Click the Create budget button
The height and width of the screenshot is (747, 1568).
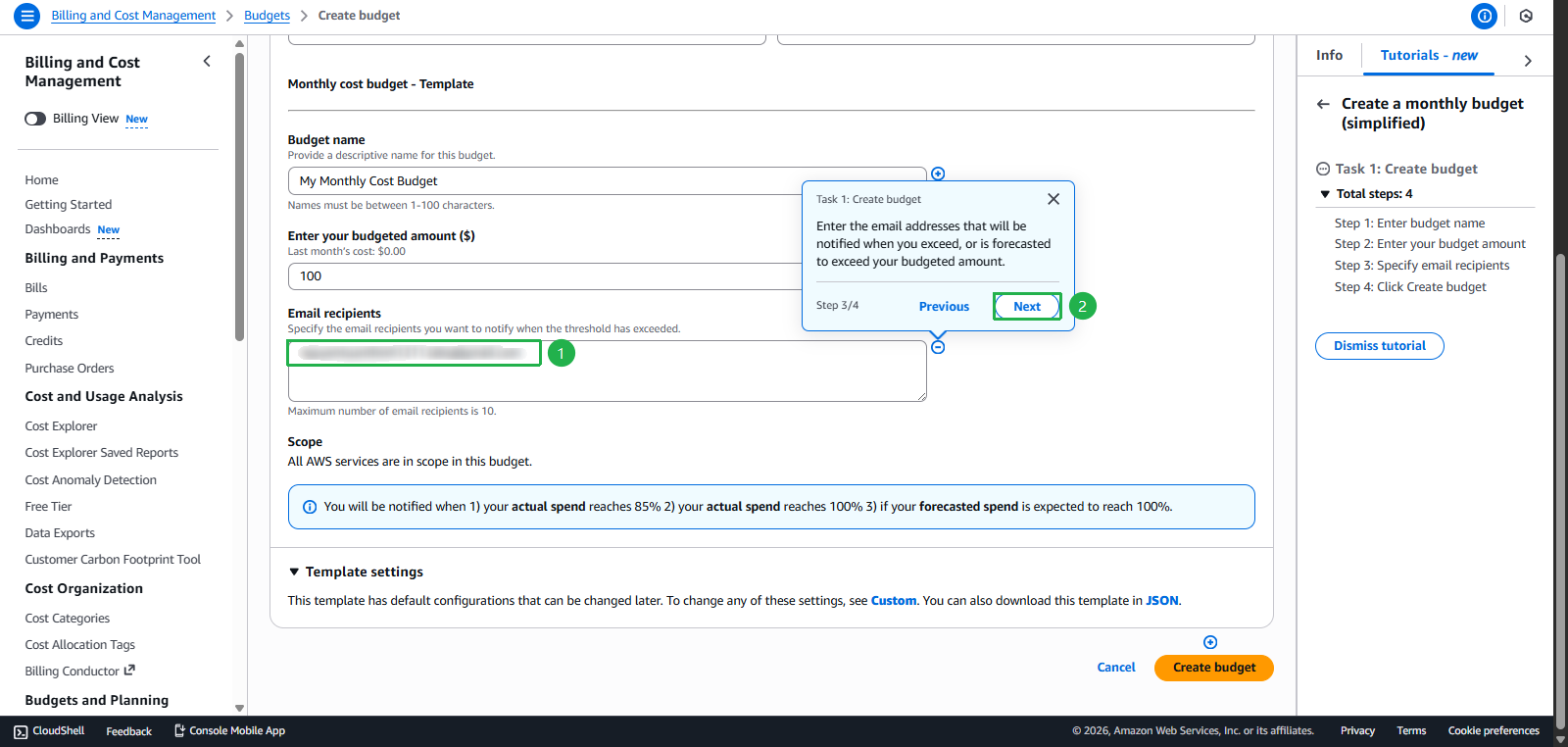(x=1213, y=668)
